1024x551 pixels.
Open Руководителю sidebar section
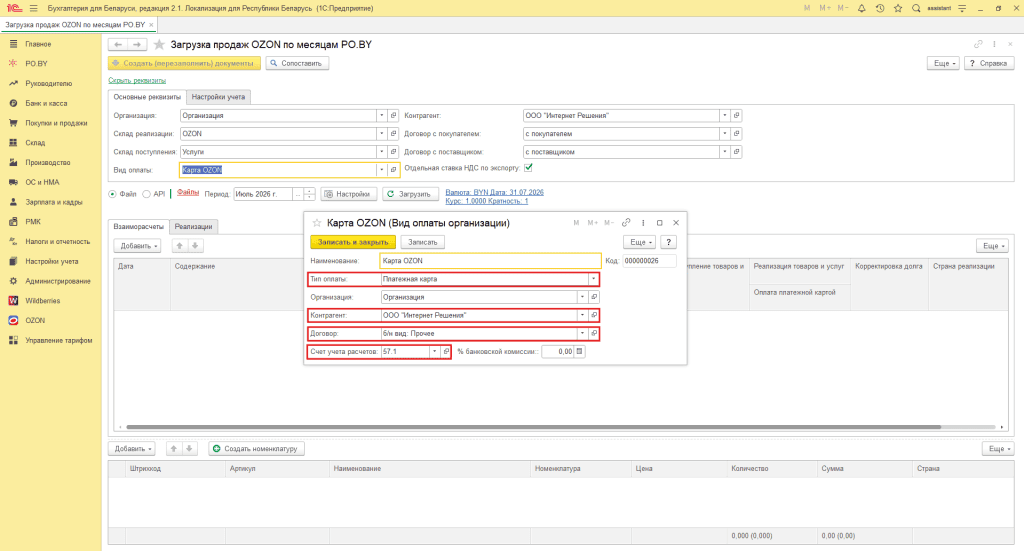[48, 84]
